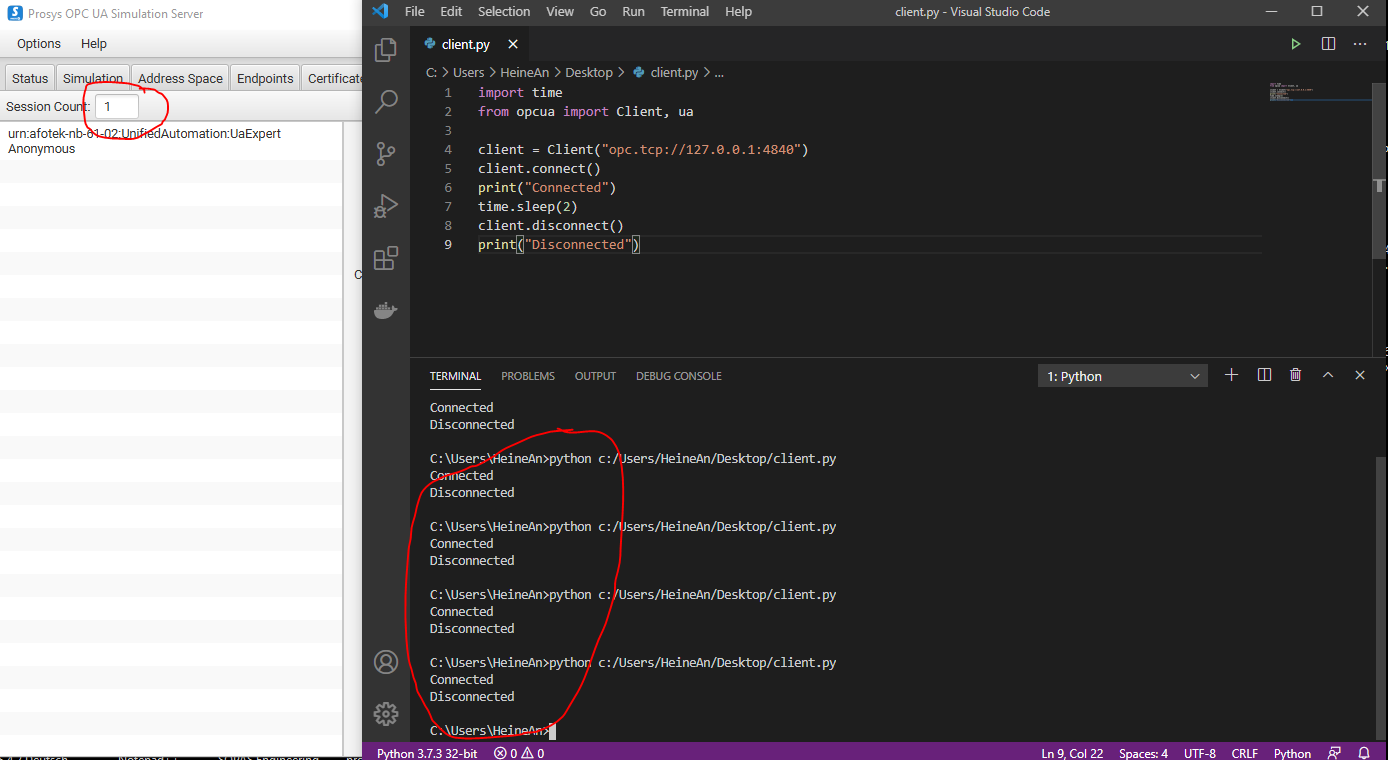Open the Accounts icon above settings gear

(x=385, y=662)
